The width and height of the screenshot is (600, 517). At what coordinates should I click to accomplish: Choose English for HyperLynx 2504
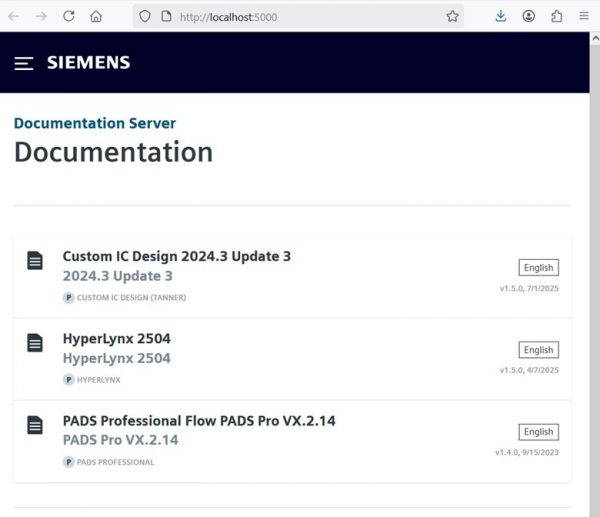(538, 350)
